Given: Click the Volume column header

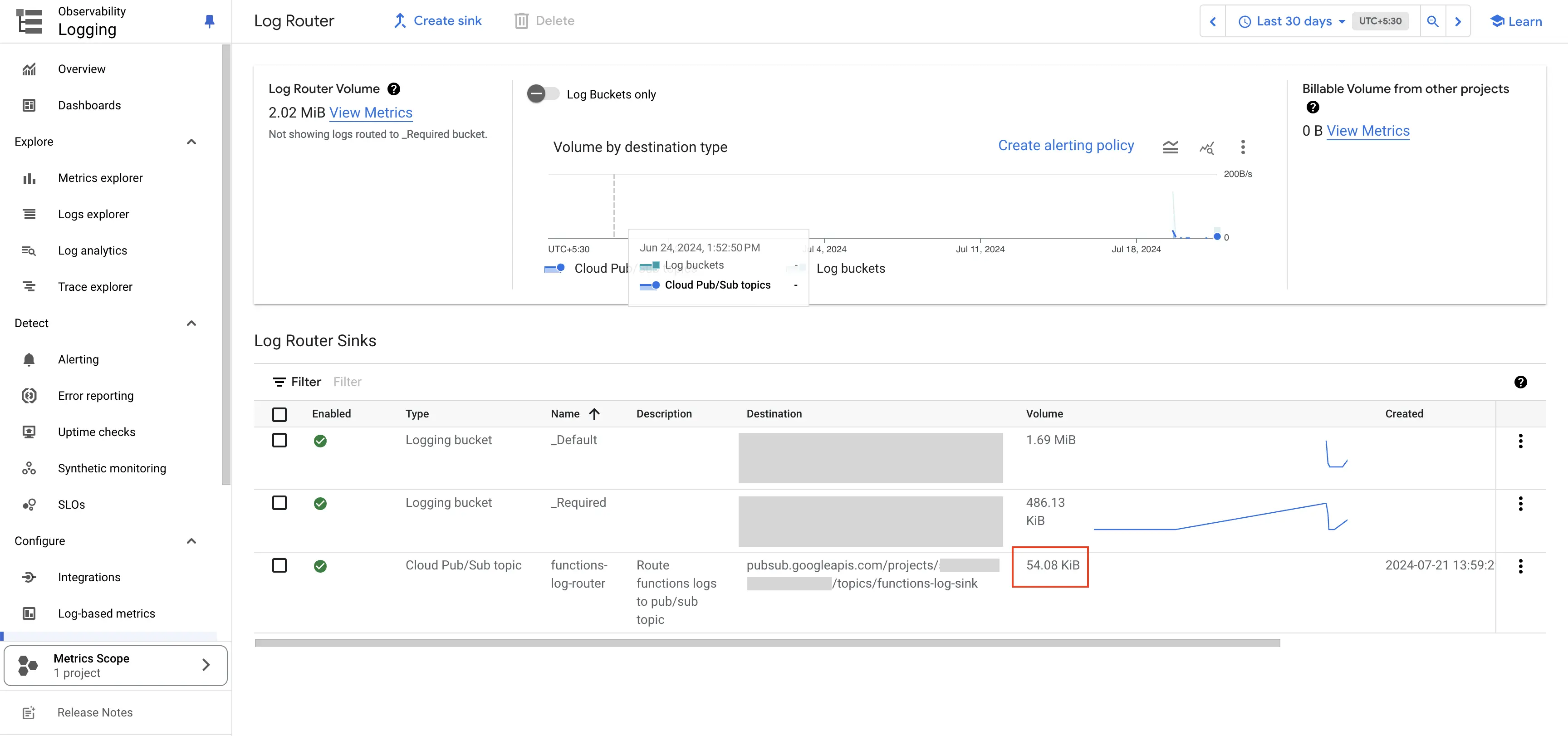Looking at the screenshot, I should 1044,414.
